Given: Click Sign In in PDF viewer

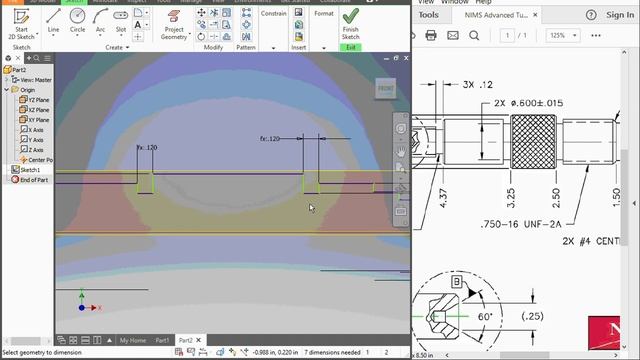Looking at the screenshot, I should [620, 15].
